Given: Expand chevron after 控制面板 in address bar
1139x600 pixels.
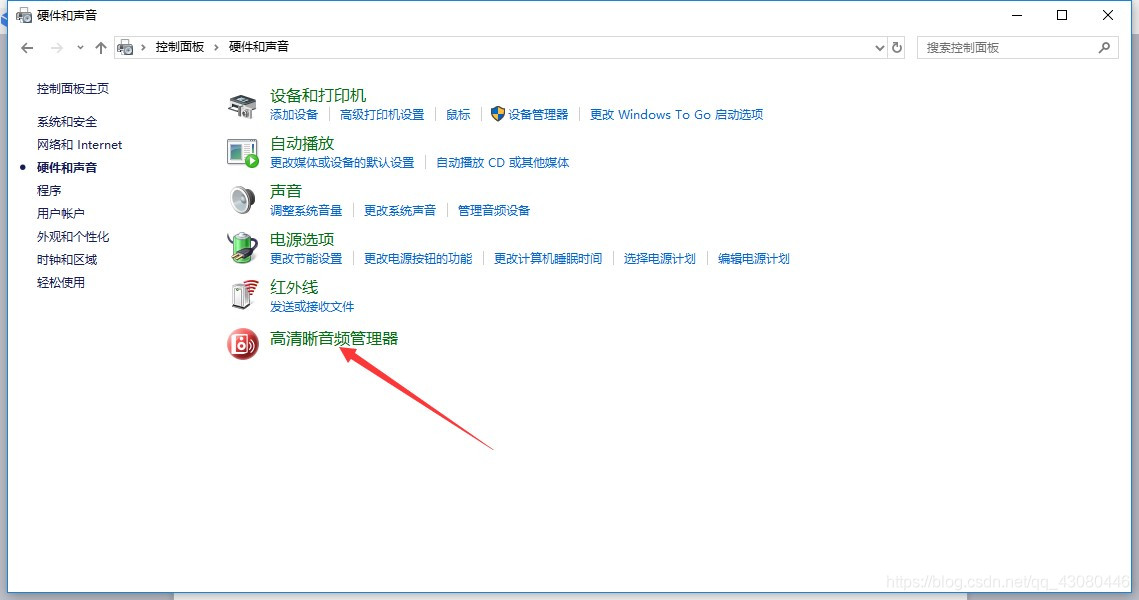Looking at the screenshot, I should tap(216, 47).
